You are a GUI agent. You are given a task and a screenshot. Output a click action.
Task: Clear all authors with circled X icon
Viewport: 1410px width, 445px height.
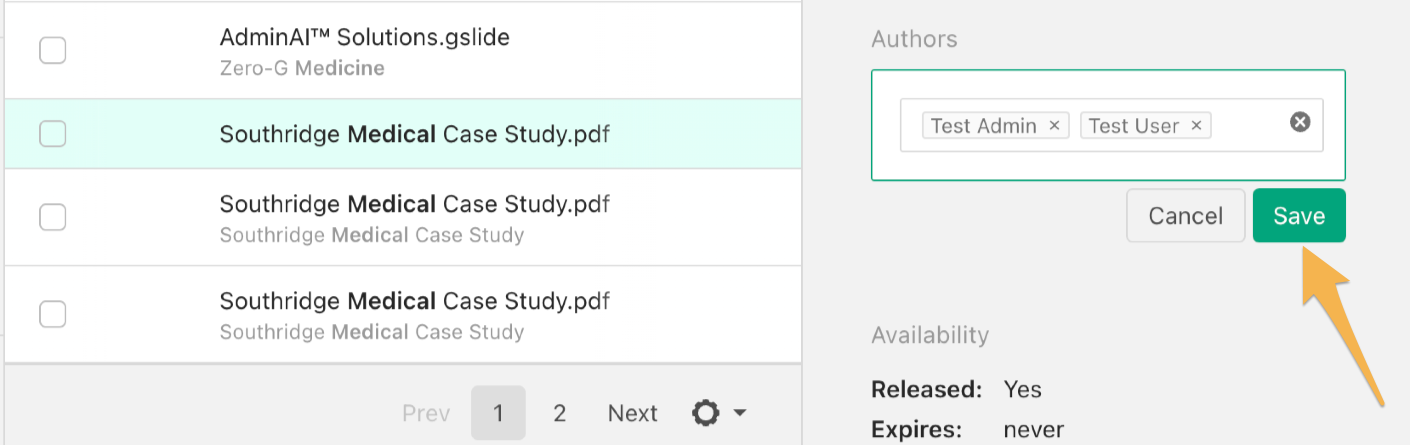pos(1299,122)
